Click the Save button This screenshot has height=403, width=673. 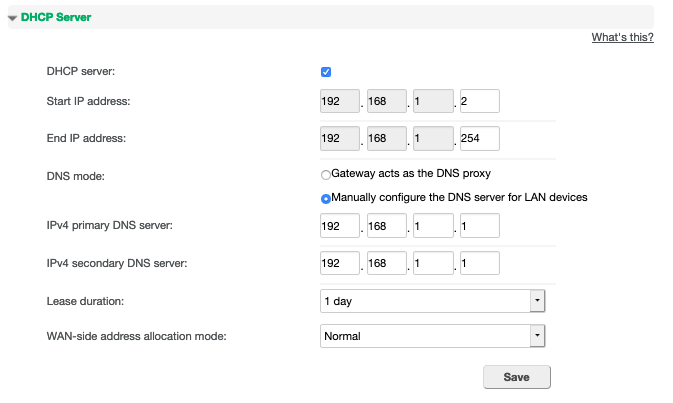[x=517, y=377]
